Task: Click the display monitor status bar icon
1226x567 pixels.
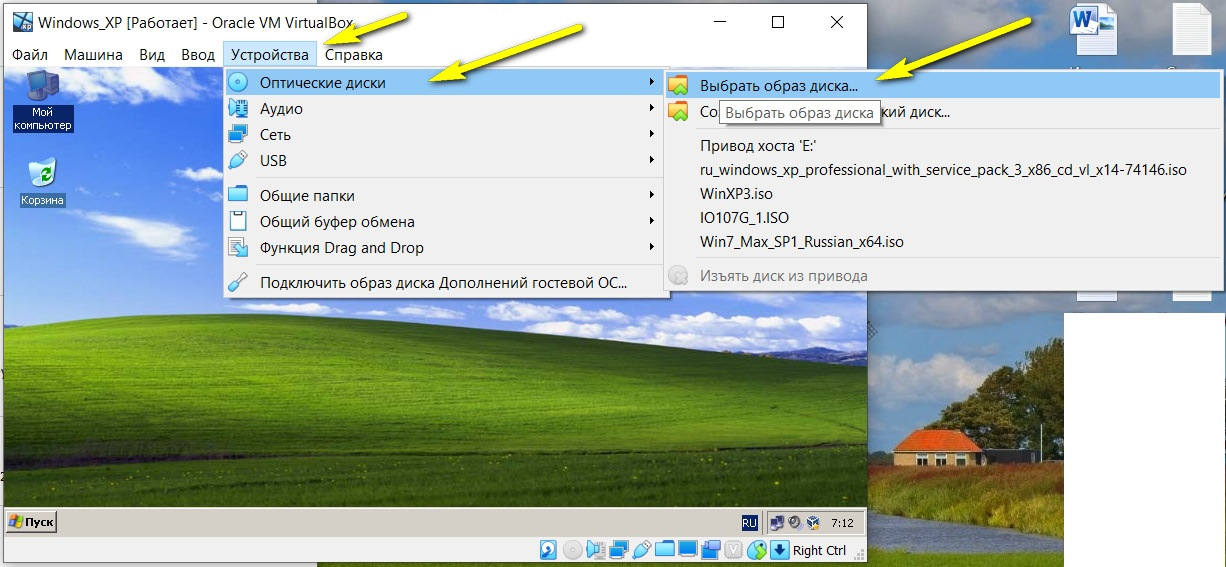Action: pos(688,550)
